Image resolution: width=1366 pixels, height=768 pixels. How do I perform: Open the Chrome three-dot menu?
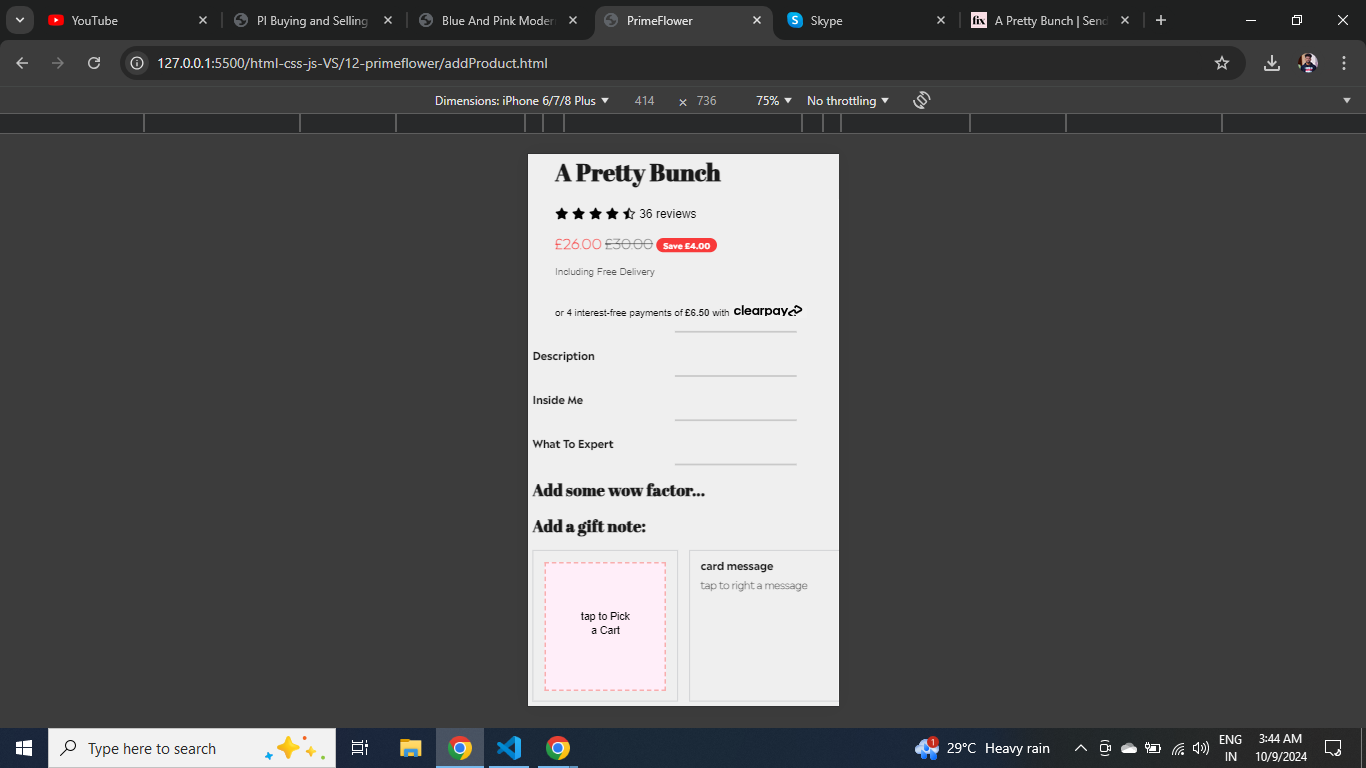click(x=1344, y=63)
